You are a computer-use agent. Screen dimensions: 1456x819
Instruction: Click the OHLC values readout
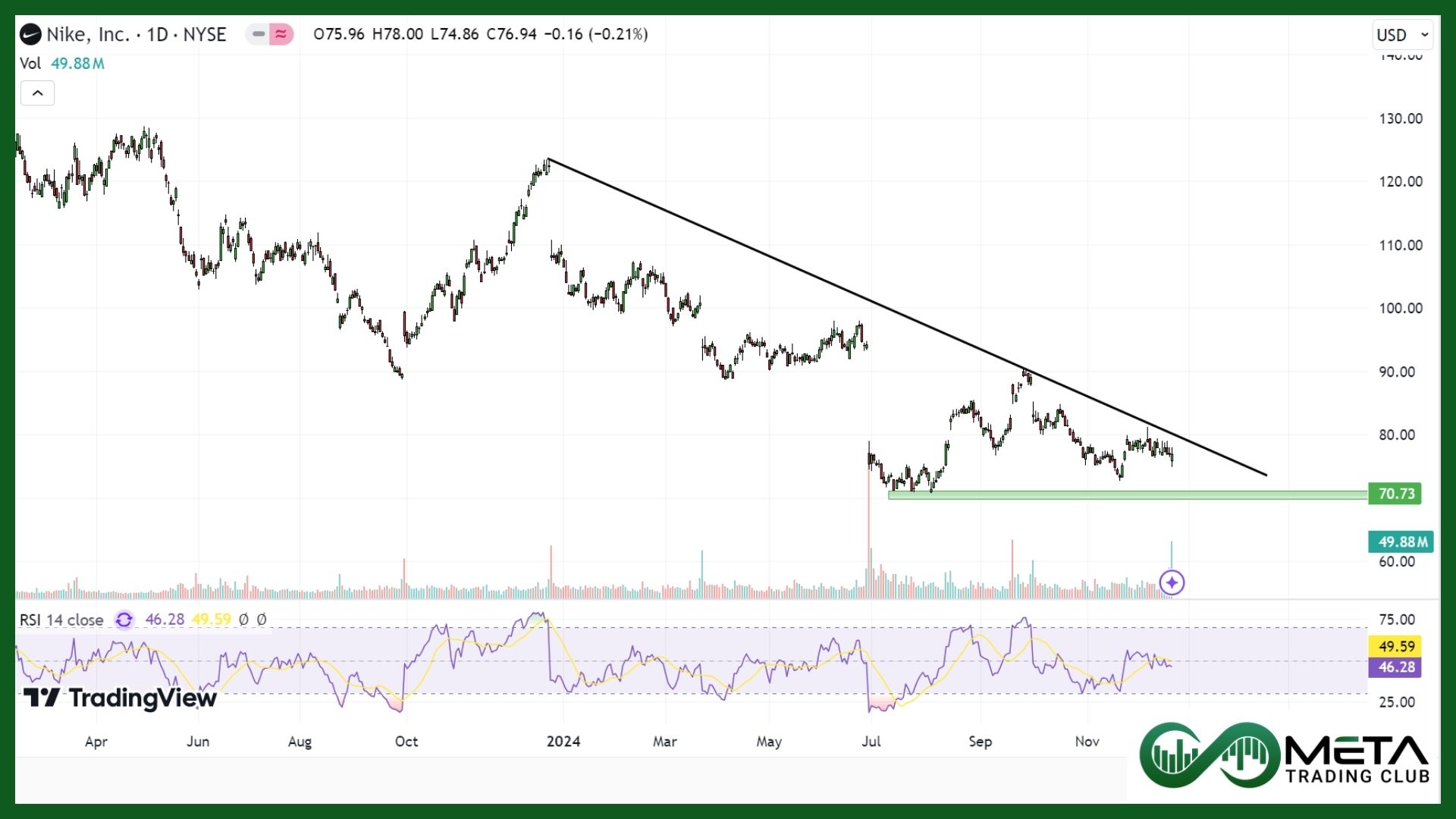(481, 34)
